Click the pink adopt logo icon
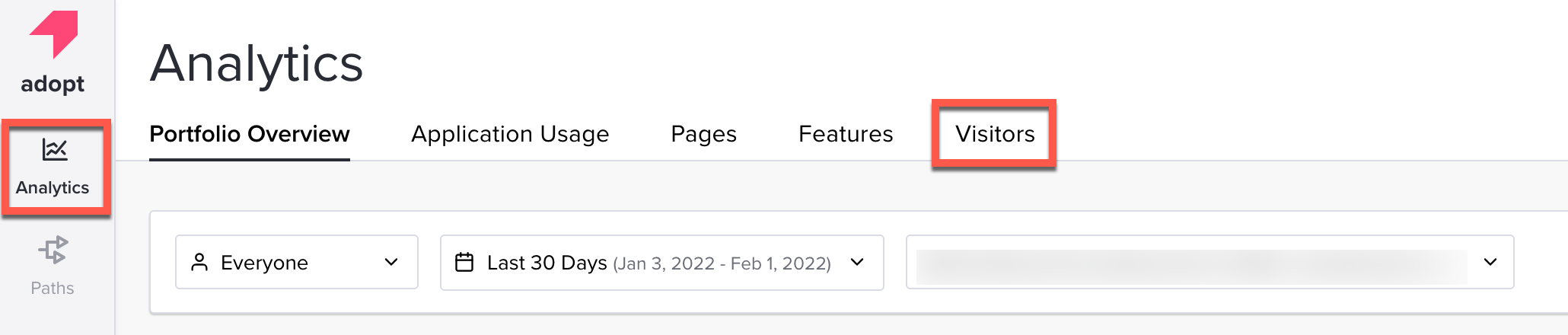The width and height of the screenshot is (1568, 335). pyautogui.click(x=54, y=33)
